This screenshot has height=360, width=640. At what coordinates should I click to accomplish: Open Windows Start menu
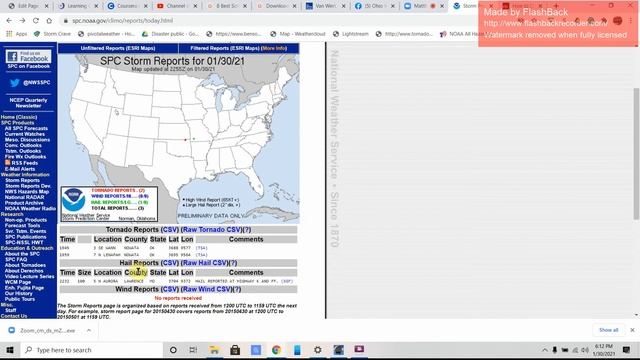[10, 350]
